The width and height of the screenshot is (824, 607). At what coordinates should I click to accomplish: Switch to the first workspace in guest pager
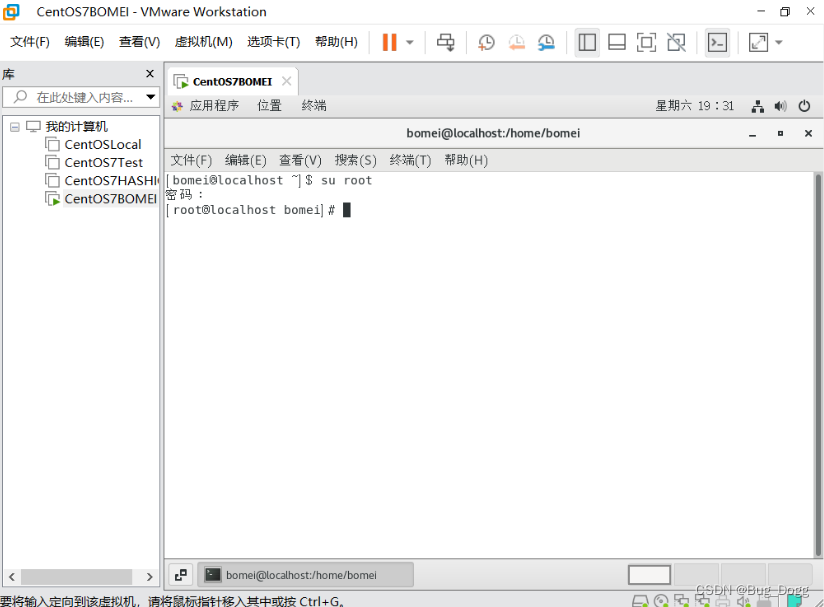click(x=649, y=575)
